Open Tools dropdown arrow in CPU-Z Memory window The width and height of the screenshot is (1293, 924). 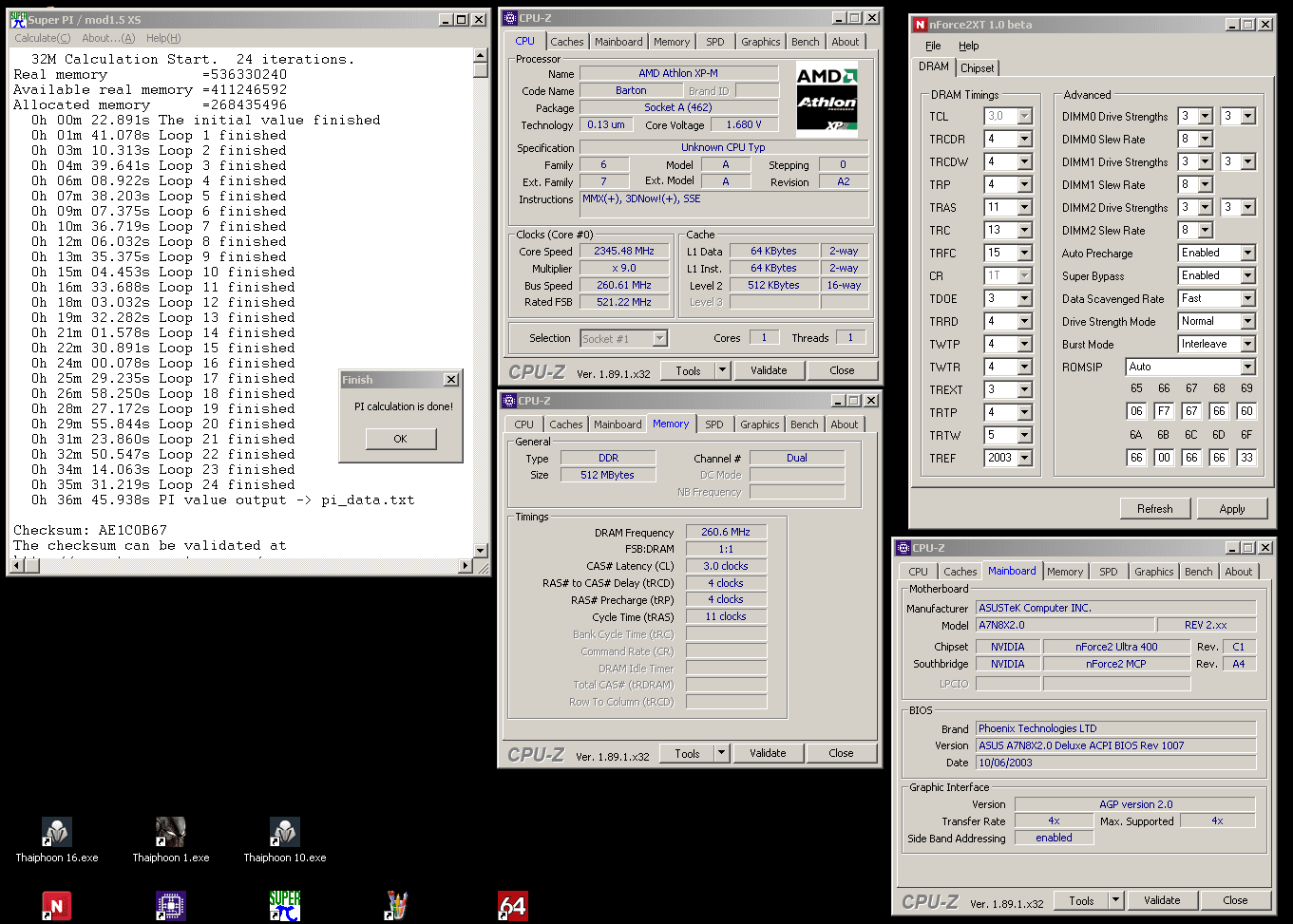(x=722, y=753)
